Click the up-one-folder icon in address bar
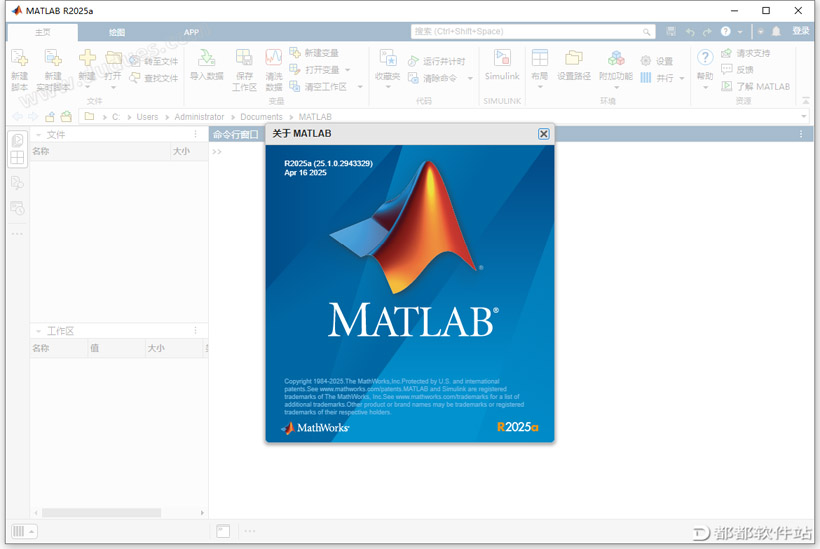Image resolution: width=820 pixels, height=549 pixels. (x=50, y=116)
